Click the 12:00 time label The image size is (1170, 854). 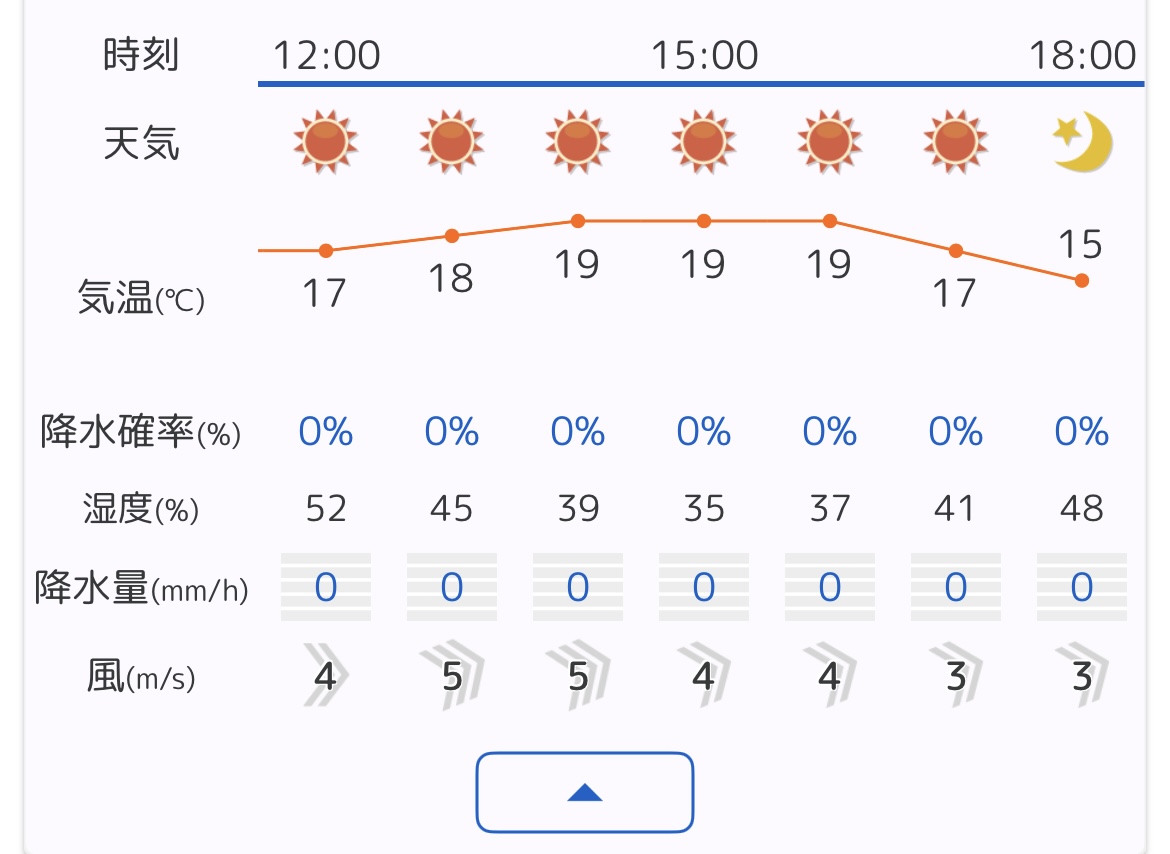click(x=327, y=55)
